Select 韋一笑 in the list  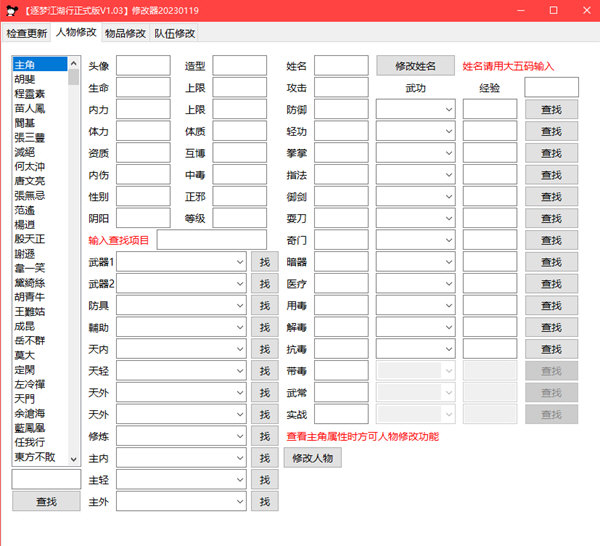40,268
